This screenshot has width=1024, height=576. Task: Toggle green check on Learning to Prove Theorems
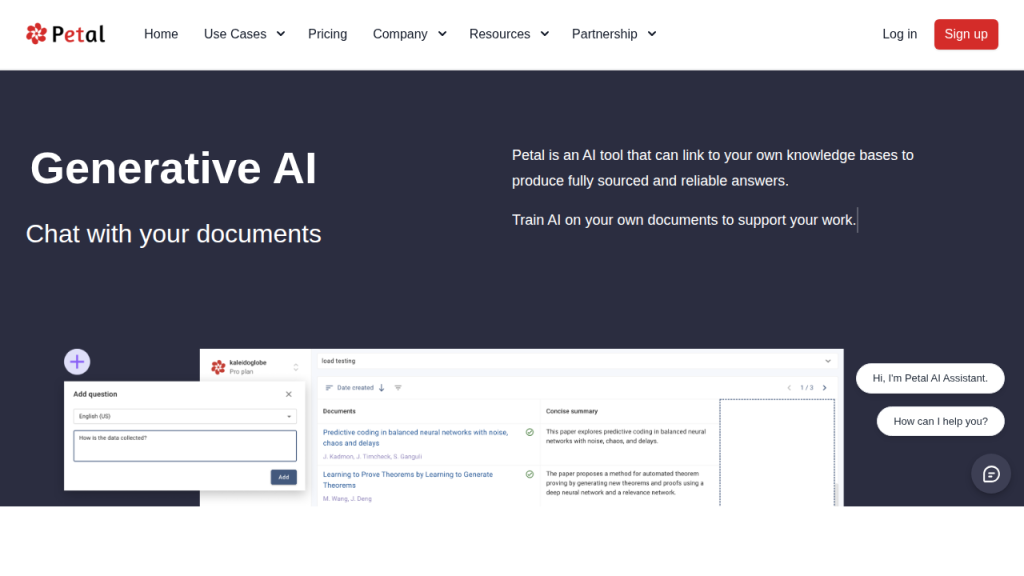pyautogui.click(x=530, y=474)
